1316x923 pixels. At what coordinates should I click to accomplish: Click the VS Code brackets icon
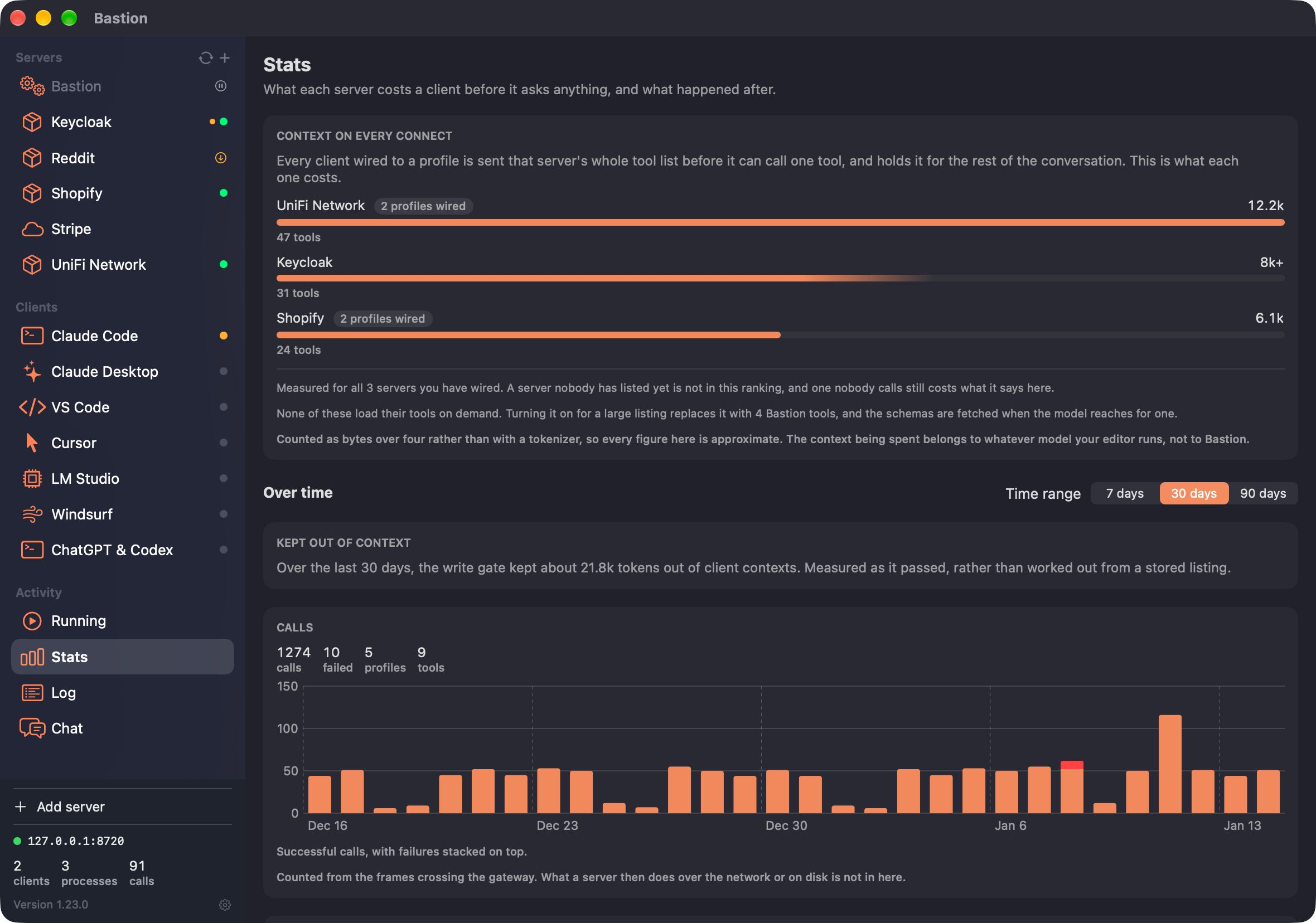click(x=32, y=407)
